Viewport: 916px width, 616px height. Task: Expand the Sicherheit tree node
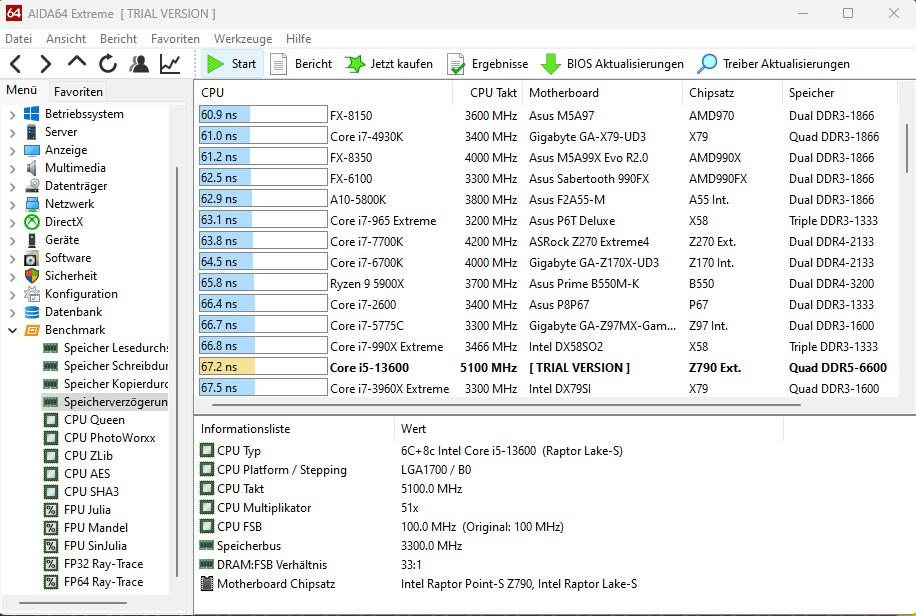[x=12, y=276]
